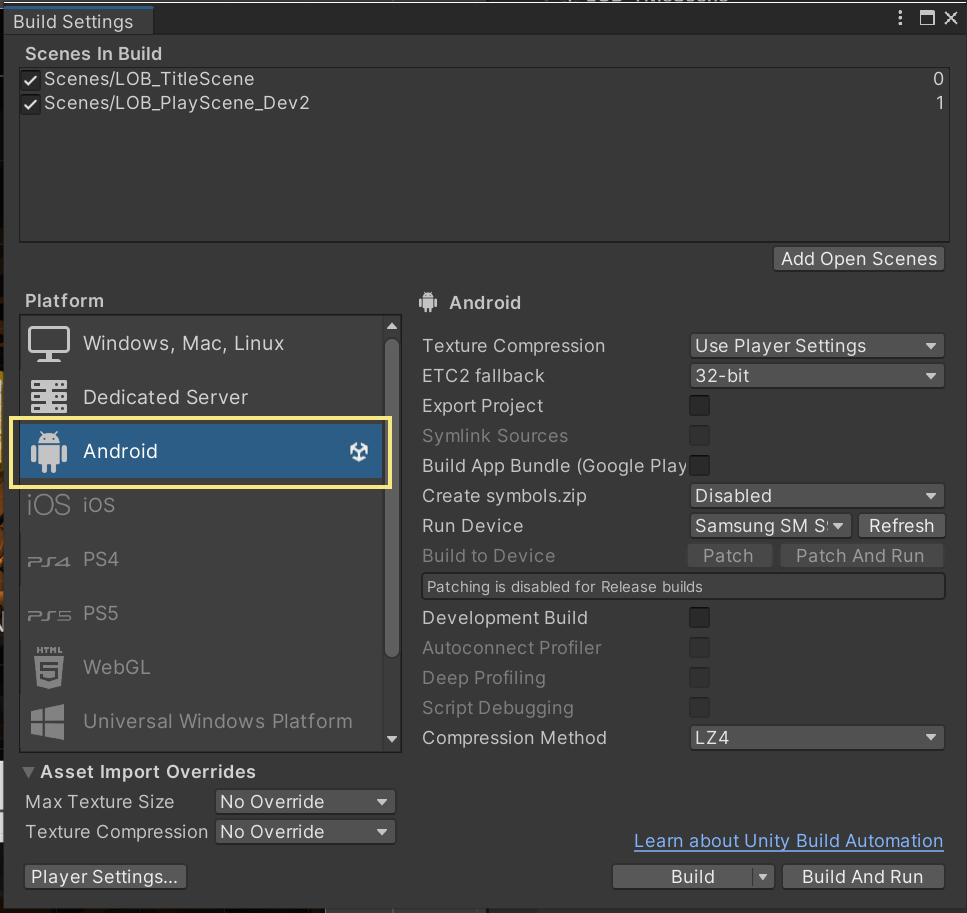Open the Create symbols.zip dropdown
Screen dimensions: 967x913
pyautogui.click(x=817, y=495)
